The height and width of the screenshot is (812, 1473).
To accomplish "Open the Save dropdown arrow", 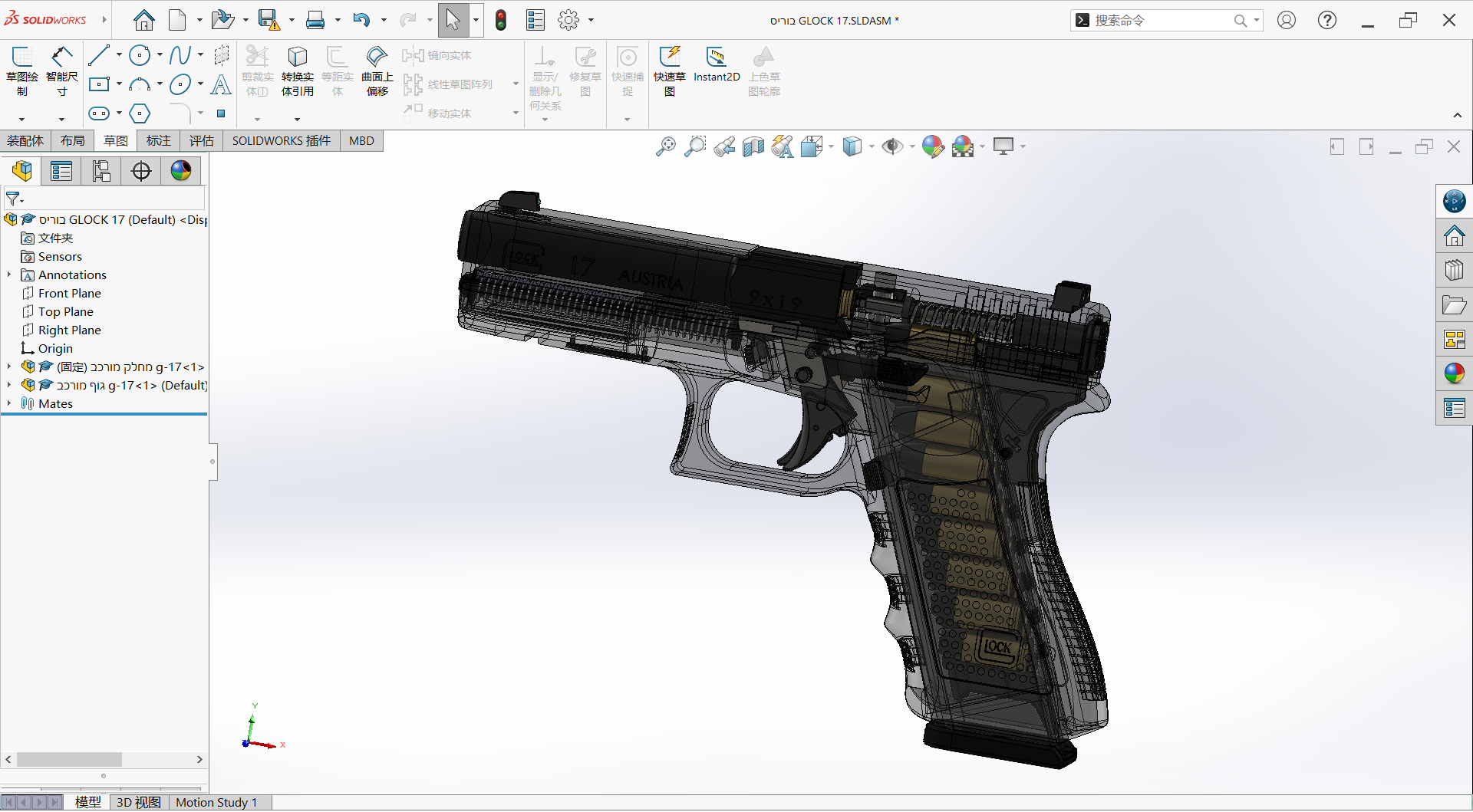I will 292,20.
